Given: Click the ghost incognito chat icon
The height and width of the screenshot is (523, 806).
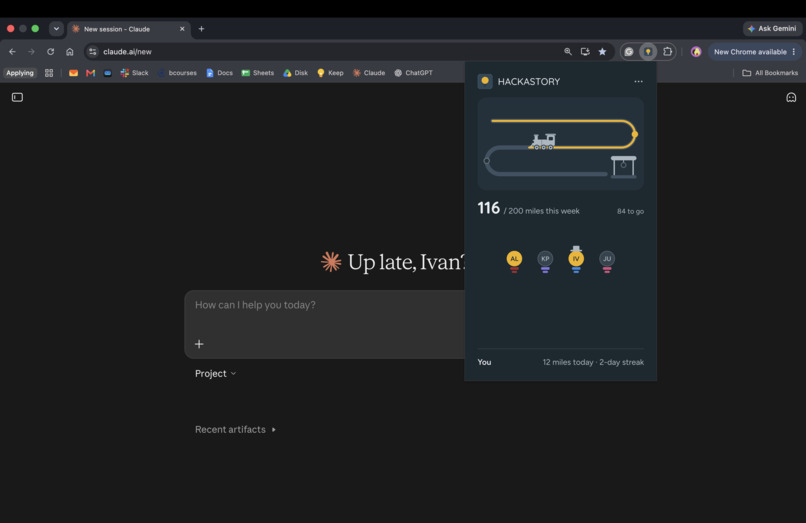Looking at the screenshot, I should 791,97.
